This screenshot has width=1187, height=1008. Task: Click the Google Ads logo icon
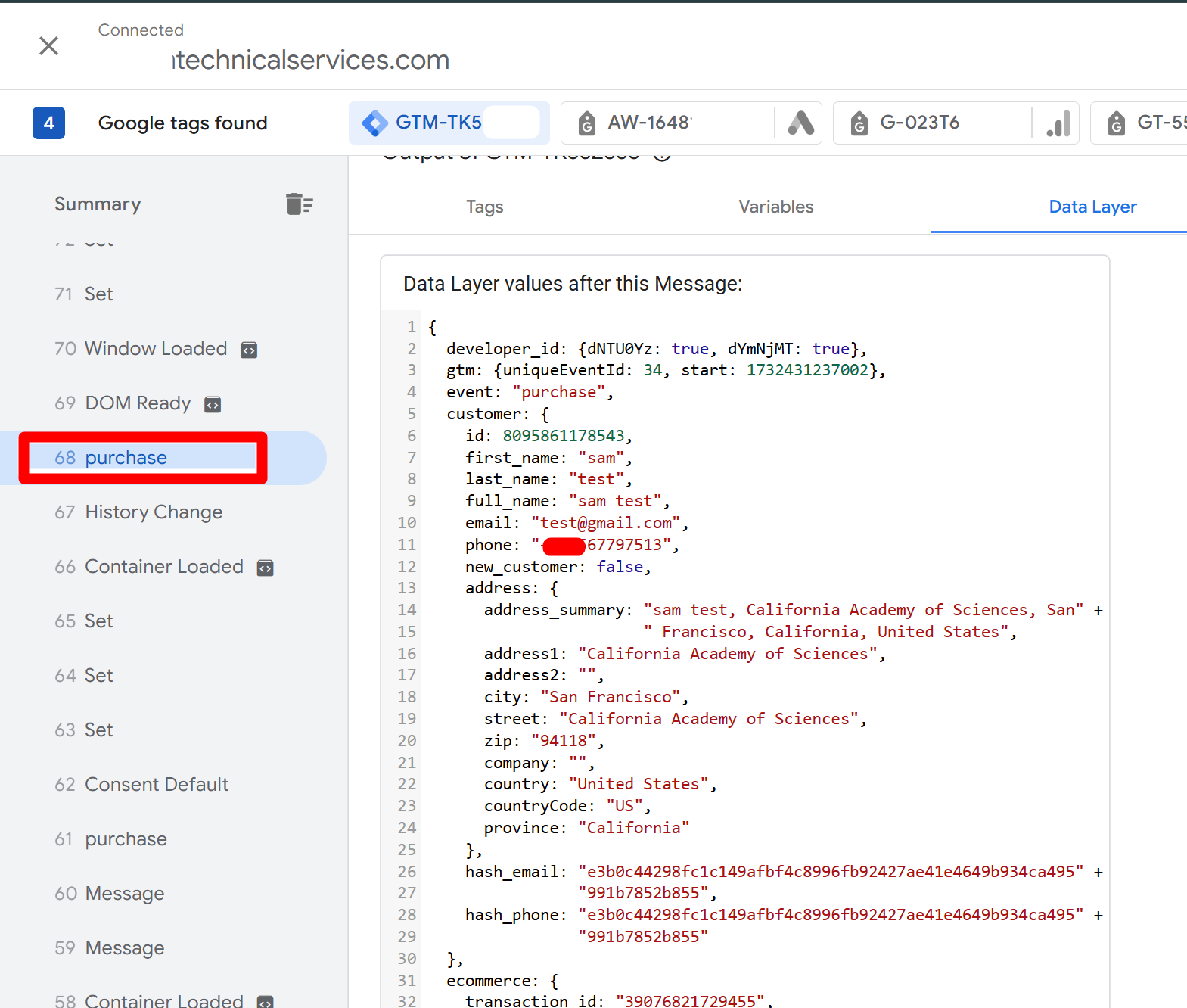(800, 123)
